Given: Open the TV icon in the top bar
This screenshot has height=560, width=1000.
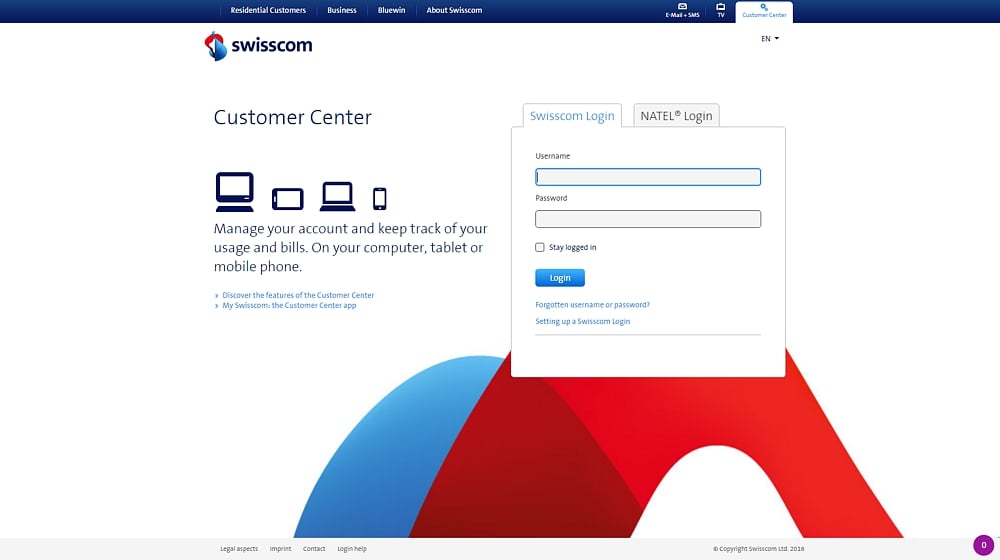Looking at the screenshot, I should point(721,10).
